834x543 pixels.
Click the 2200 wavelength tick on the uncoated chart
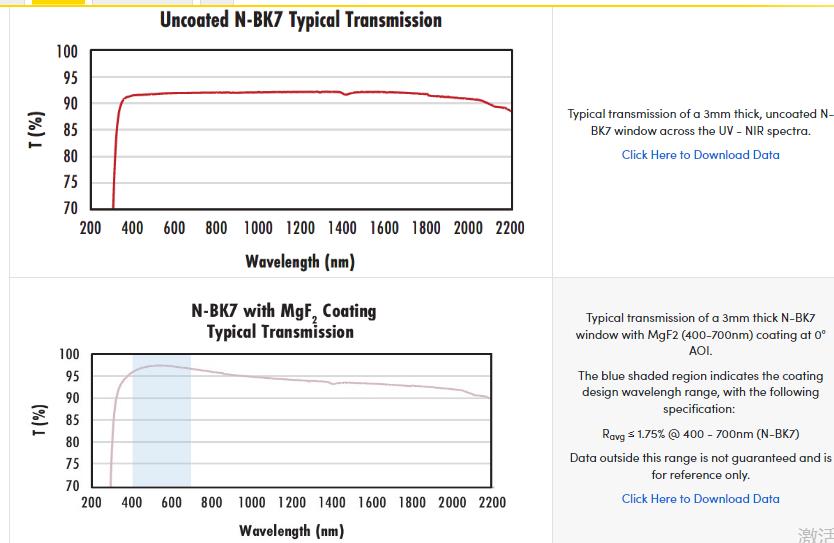[x=510, y=228]
